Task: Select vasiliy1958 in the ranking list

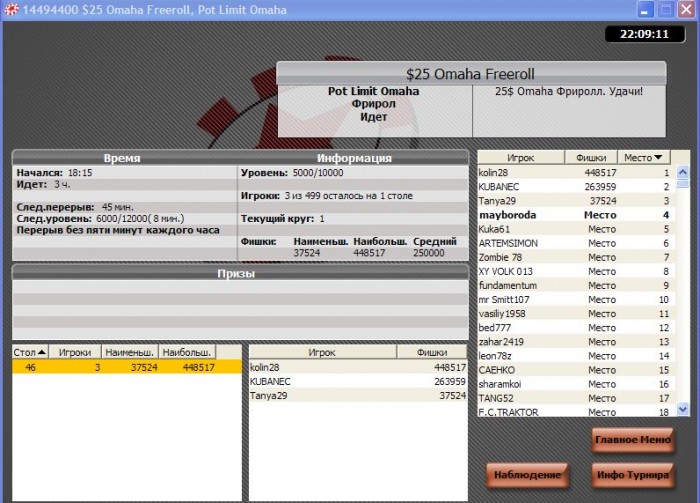Action: 575,314
